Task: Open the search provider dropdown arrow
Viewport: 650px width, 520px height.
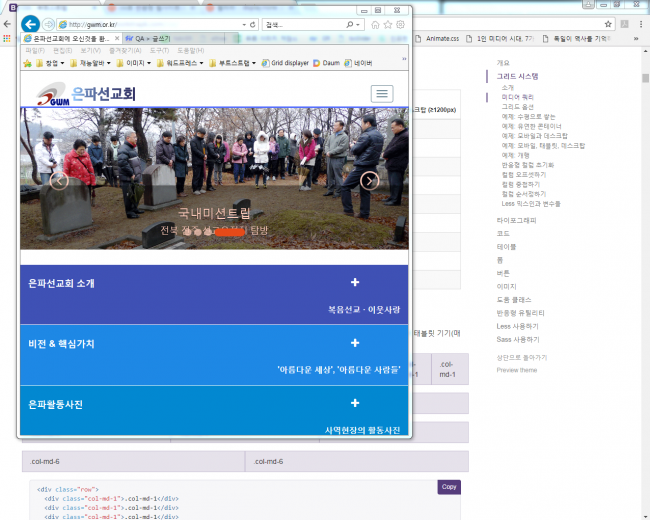Action: pos(358,25)
